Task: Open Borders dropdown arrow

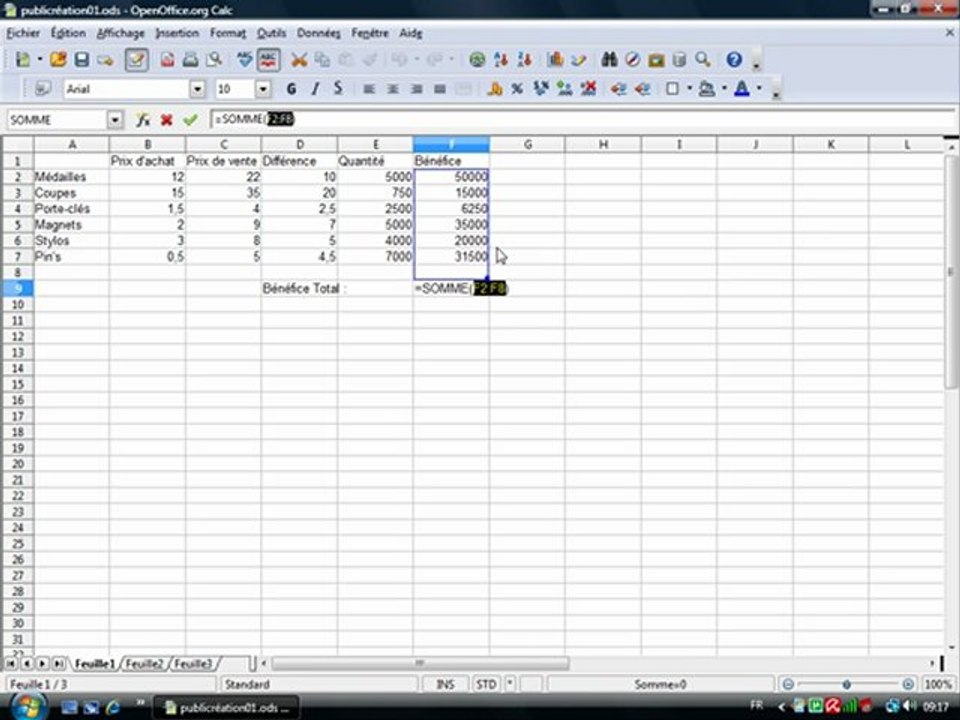Action: 689,89
